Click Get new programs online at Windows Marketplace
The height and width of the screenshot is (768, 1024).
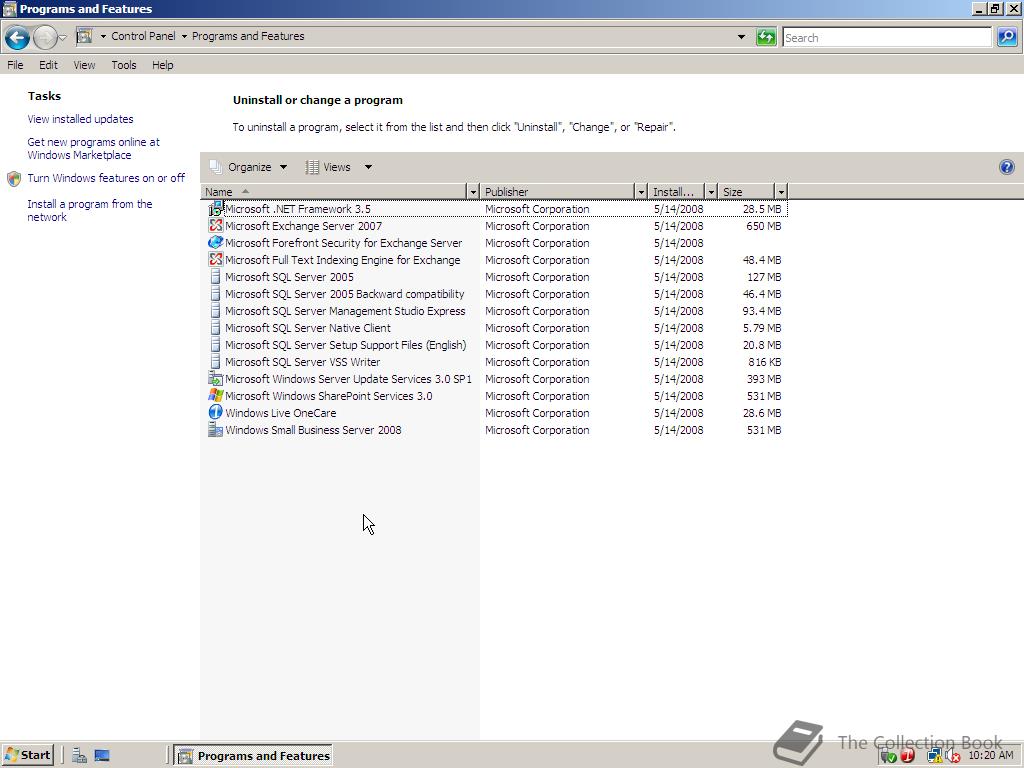tap(93, 148)
